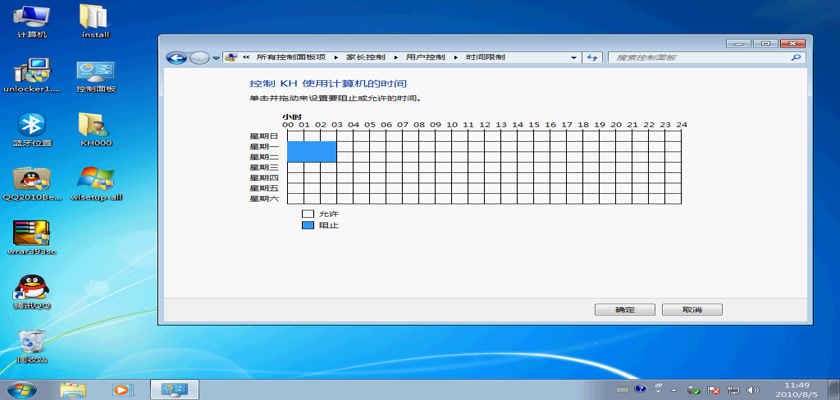Click the refresh button beside address bar
Viewport: 840px width, 400px height.
click(x=592, y=58)
